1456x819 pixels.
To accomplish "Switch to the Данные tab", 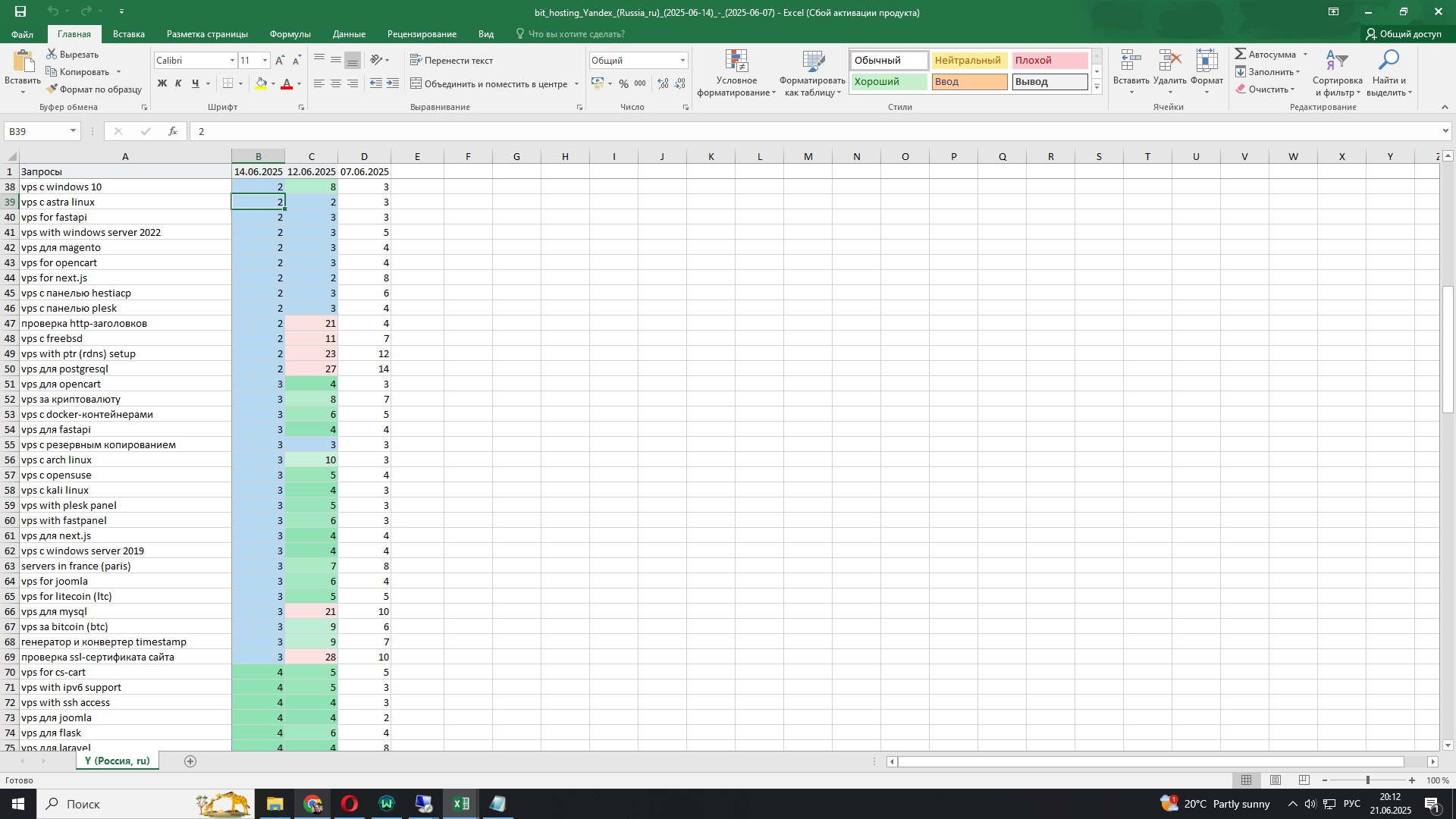I will pos(349,34).
